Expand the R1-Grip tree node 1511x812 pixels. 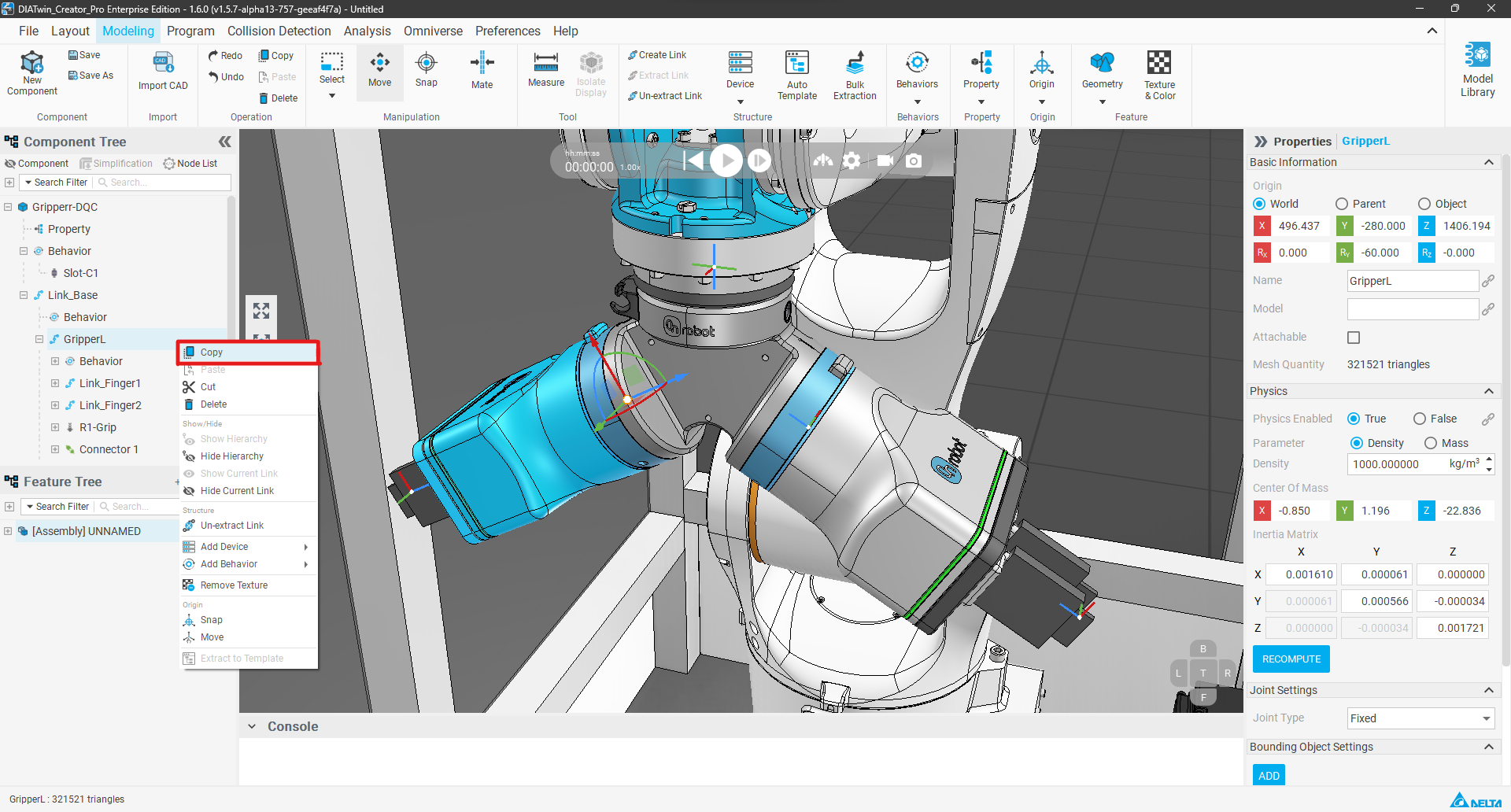[55, 427]
